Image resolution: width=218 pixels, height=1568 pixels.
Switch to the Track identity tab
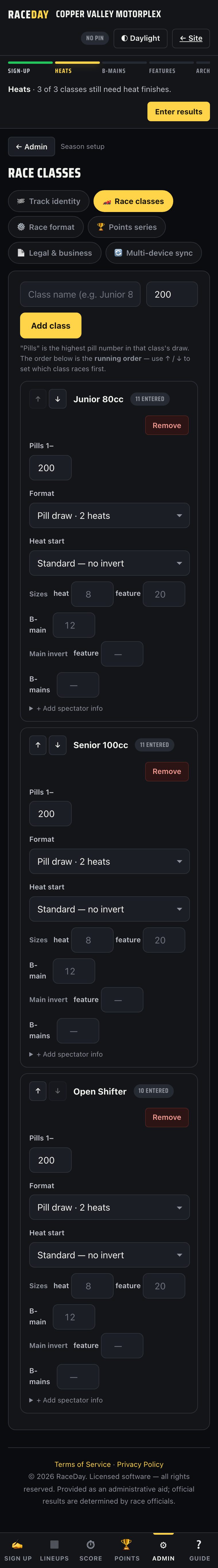click(x=48, y=201)
